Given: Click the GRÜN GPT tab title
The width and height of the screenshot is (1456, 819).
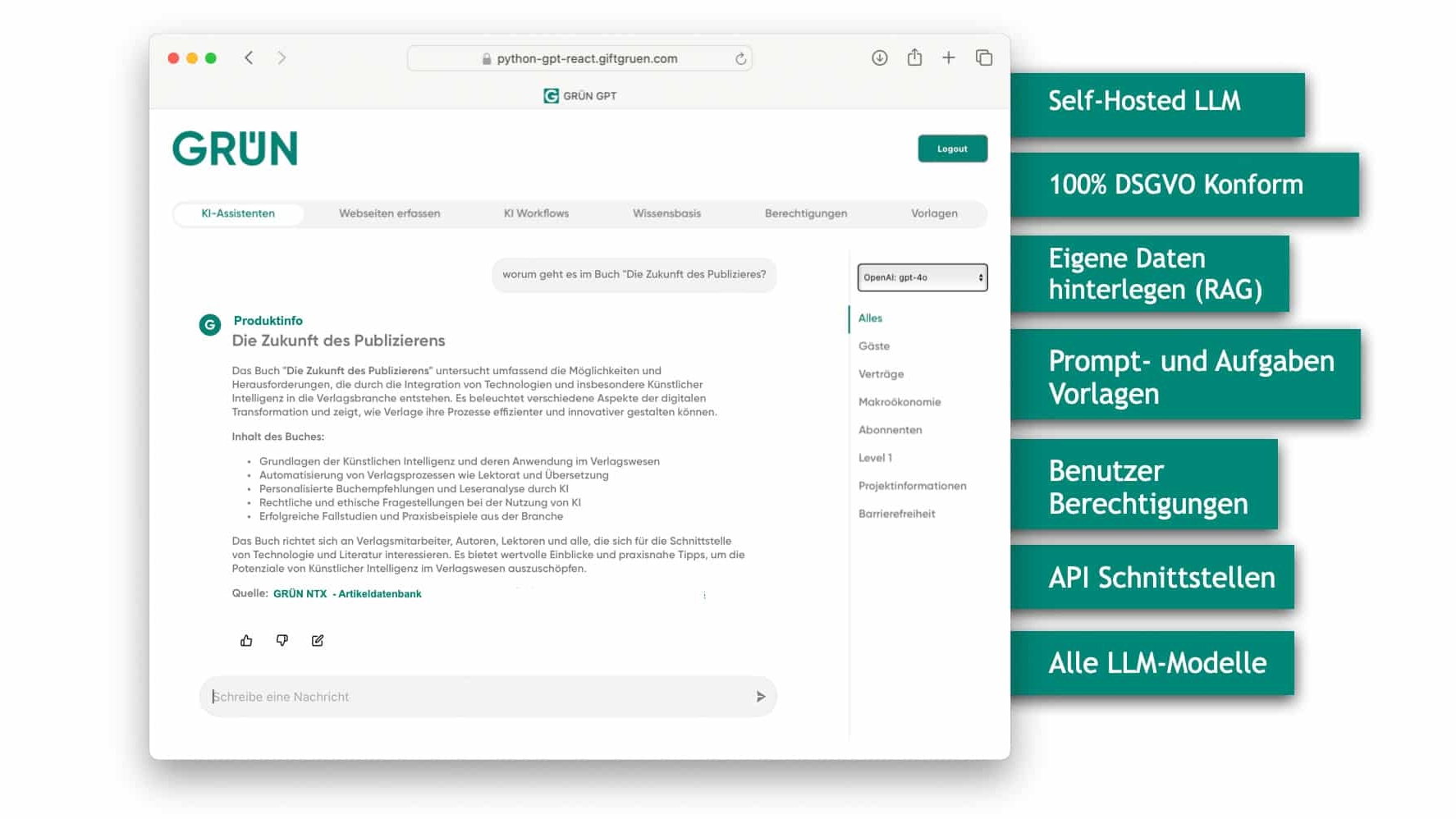Looking at the screenshot, I should pyautogui.click(x=589, y=96).
